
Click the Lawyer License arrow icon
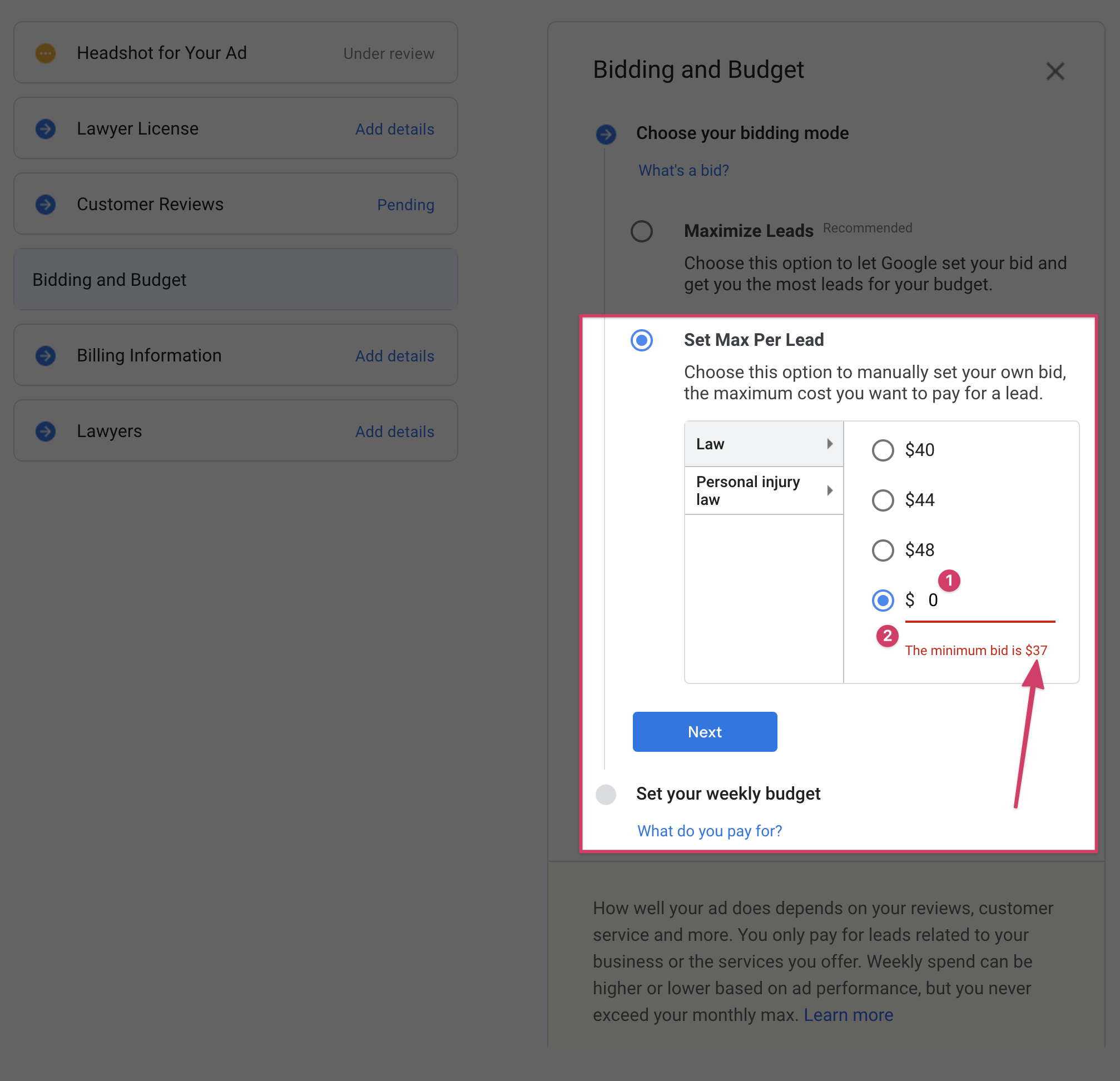[x=46, y=128]
